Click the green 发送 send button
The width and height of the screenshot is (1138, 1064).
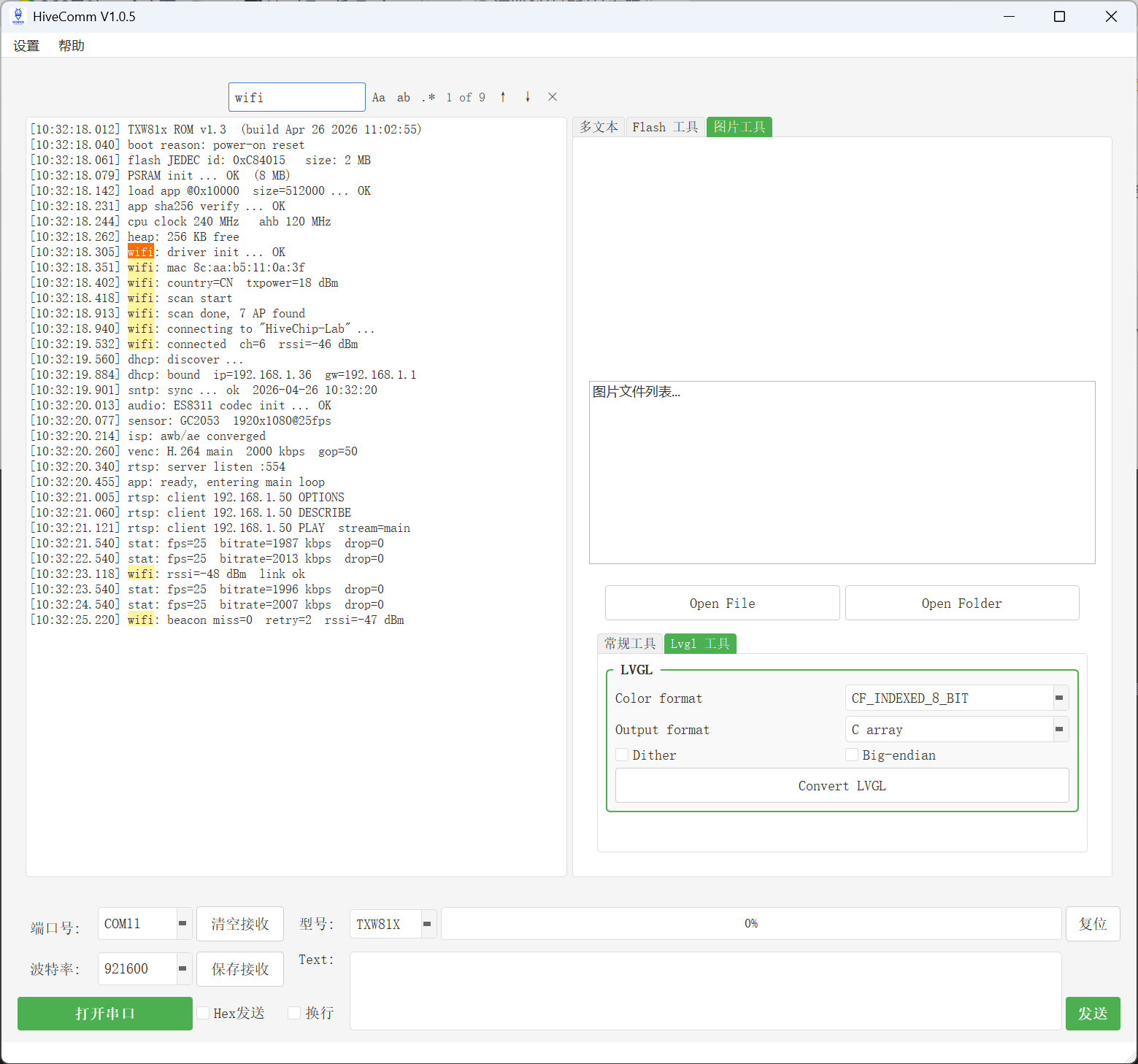pos(1093,1014)
